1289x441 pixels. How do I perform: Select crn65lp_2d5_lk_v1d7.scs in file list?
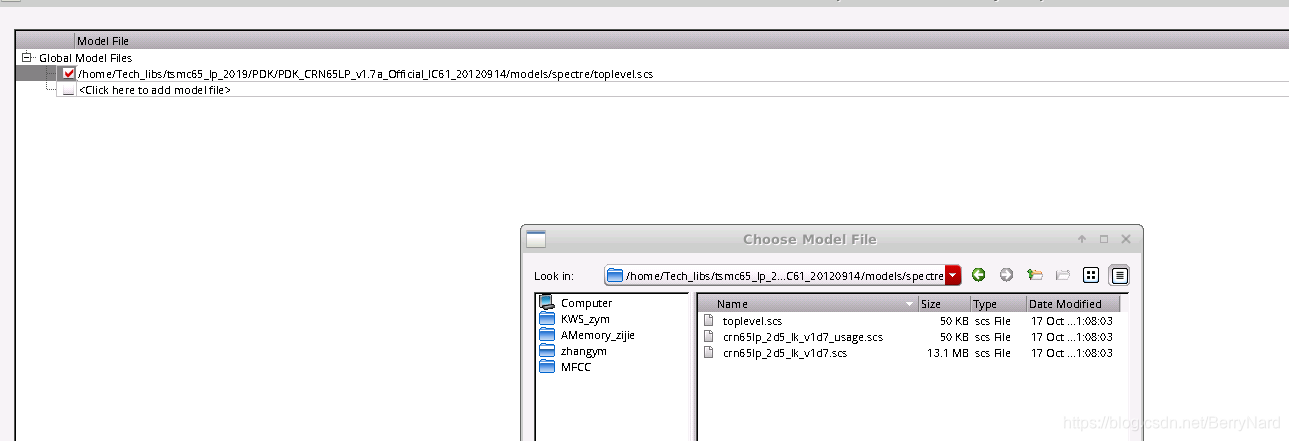(784, 353)
